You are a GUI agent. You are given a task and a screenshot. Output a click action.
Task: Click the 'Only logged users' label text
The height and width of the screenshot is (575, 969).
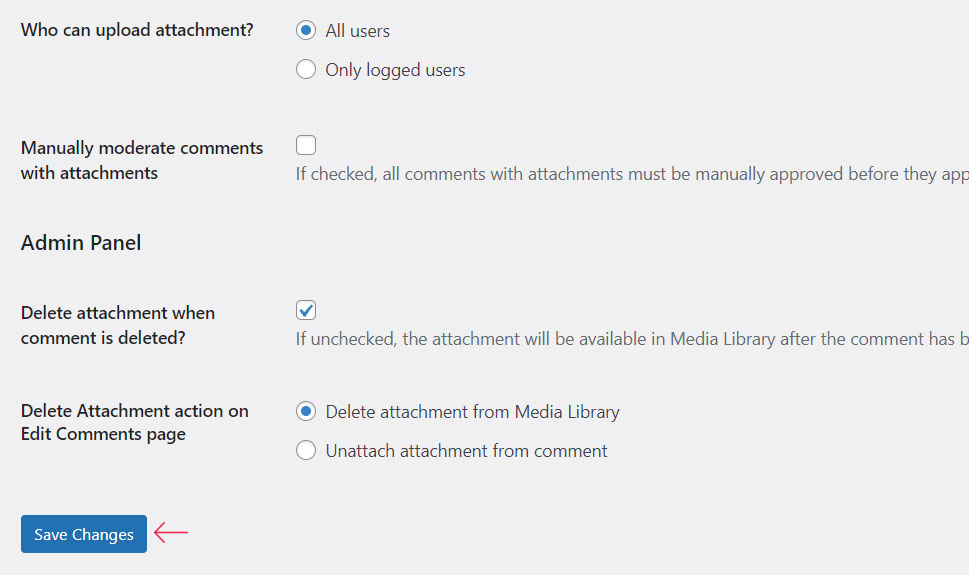pyautogui.click(x=395, y=70)
